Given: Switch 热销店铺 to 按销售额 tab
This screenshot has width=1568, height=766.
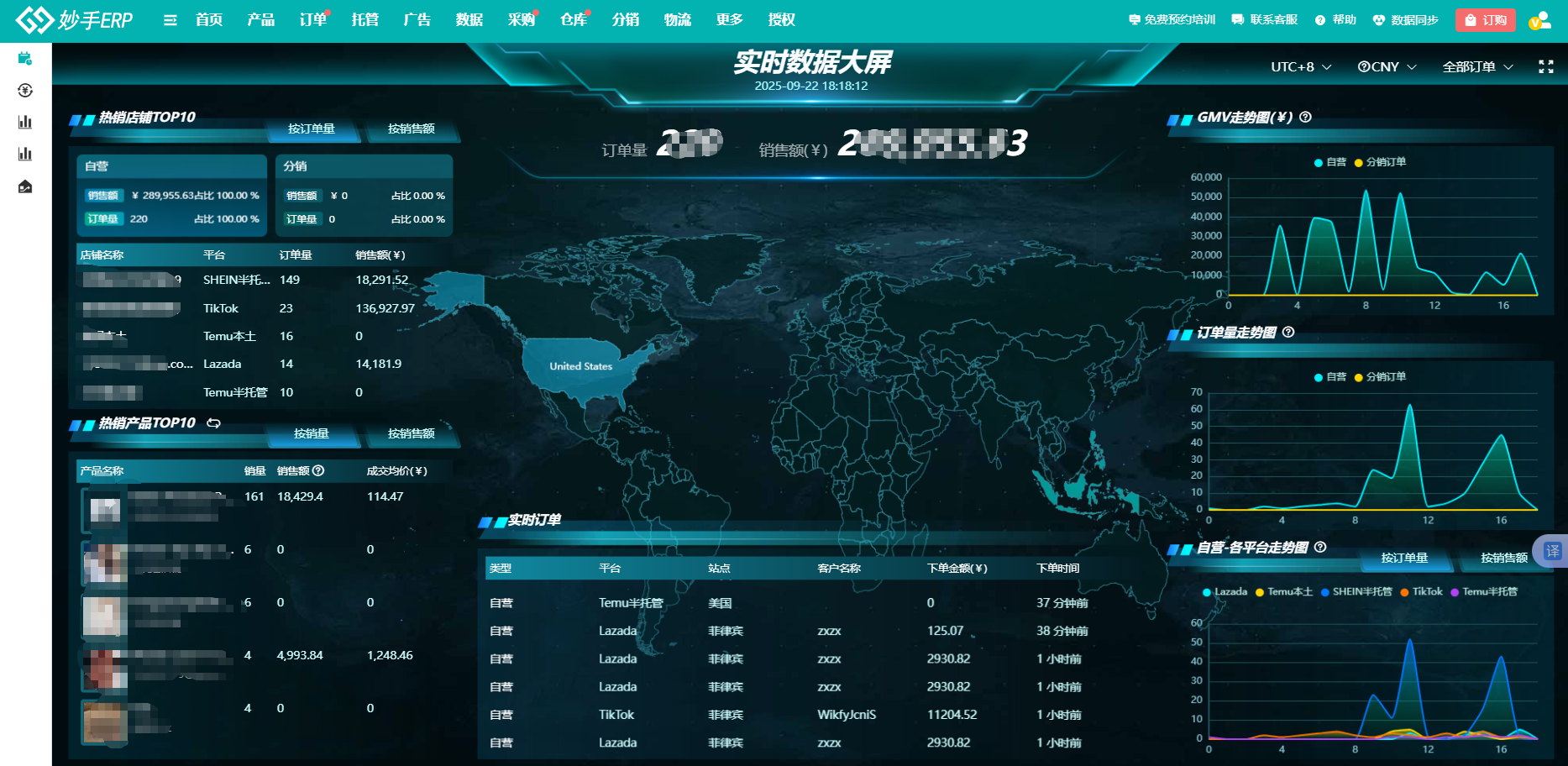Looking at the screenshot, I should point(412,129).
